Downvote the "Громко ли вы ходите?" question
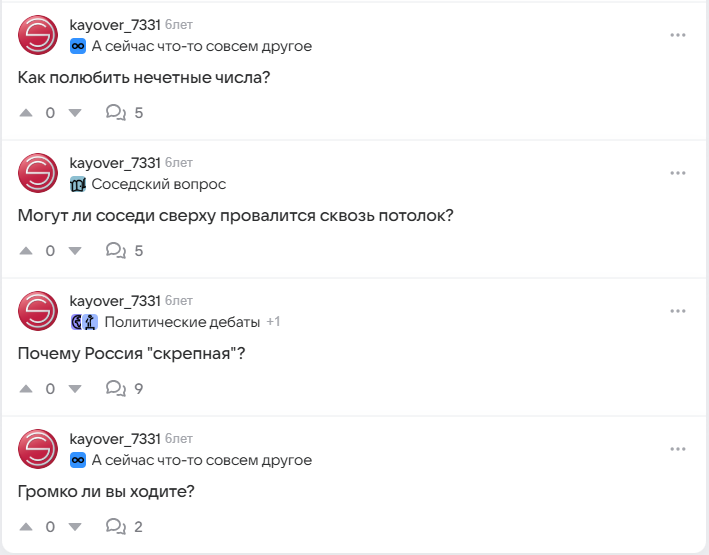Screen dimensions: 709x555 74,527
